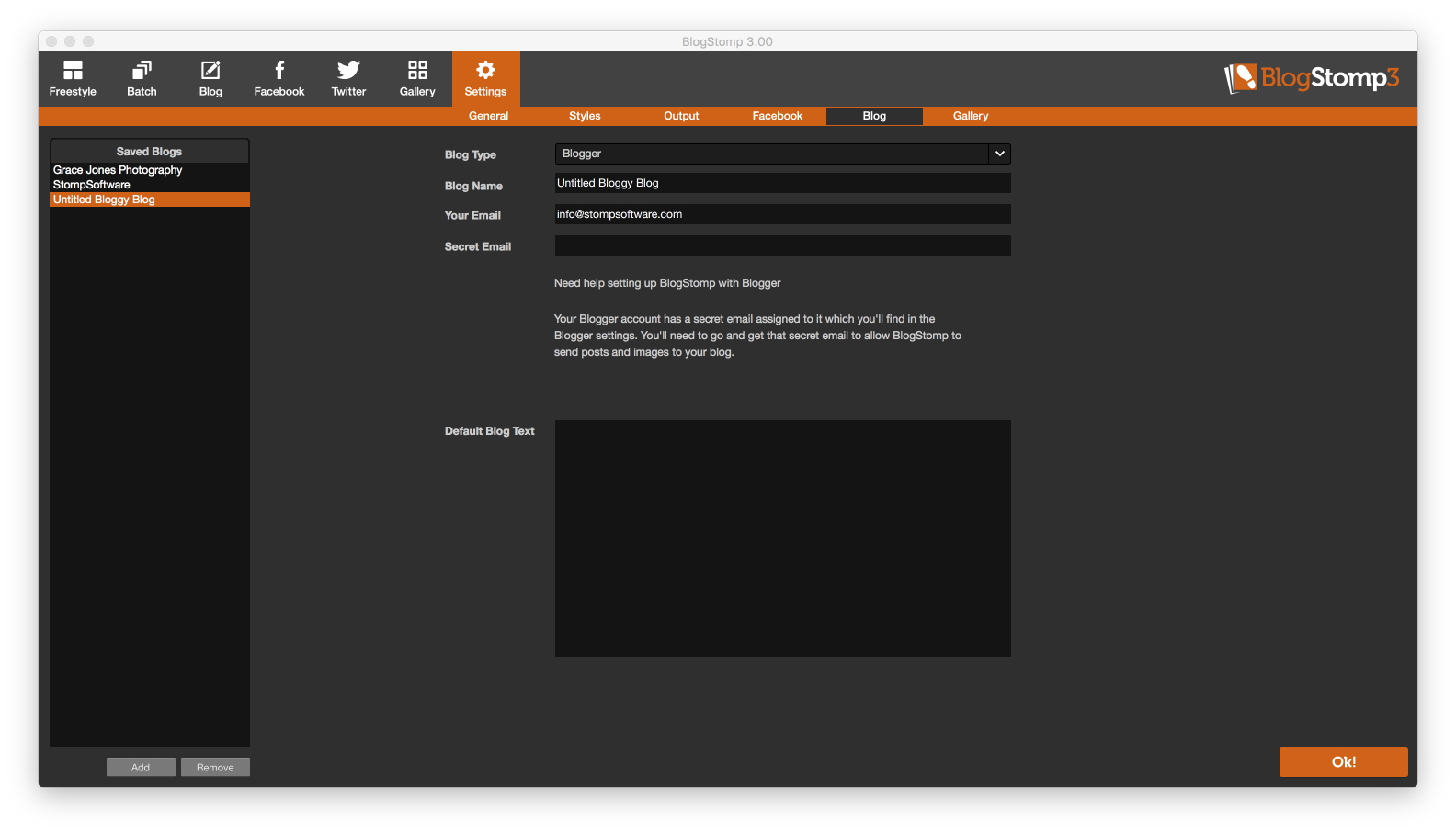This screenshot has height=833, width=1456.
Task: Click the Blog Type dropdown arrow
Action: coord(1000,154)
